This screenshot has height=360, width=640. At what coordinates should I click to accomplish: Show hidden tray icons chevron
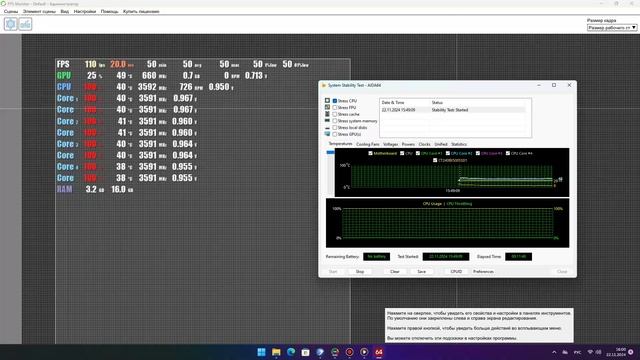click(554, 352)
